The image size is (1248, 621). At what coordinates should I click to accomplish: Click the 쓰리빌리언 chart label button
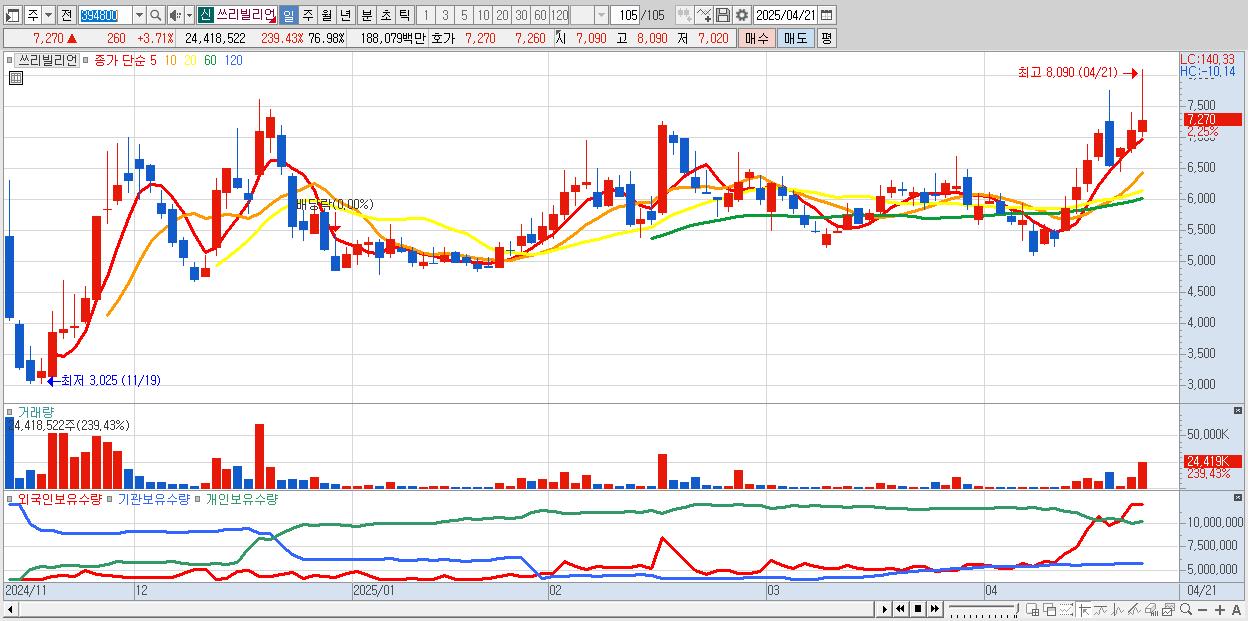click(x=47, y=60)
